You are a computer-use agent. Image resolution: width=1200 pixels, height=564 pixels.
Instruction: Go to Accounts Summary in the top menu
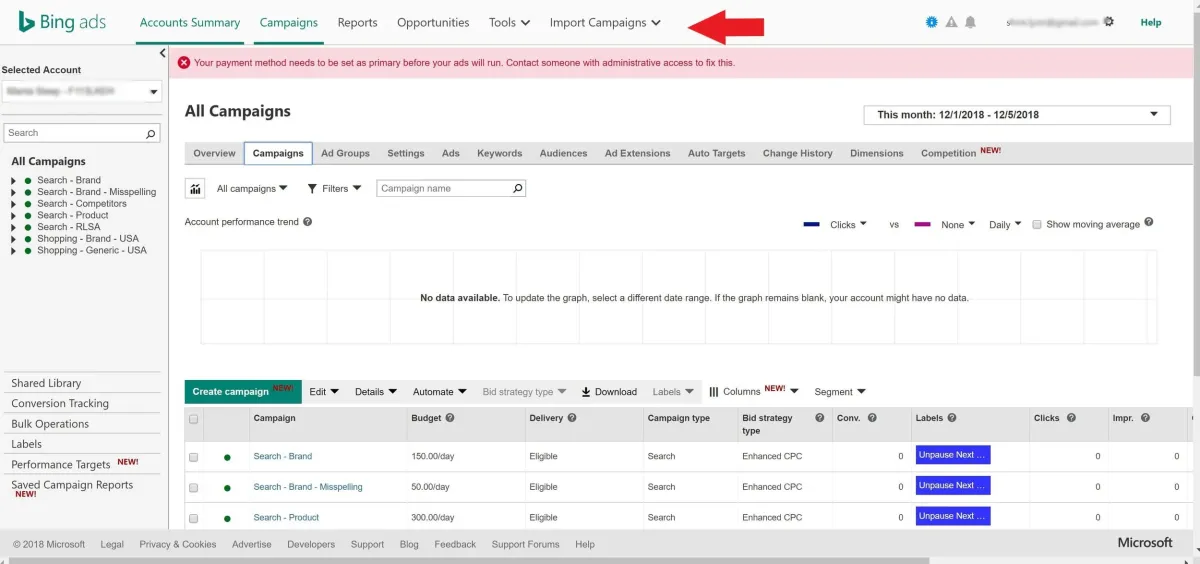(x=190, y=22)
